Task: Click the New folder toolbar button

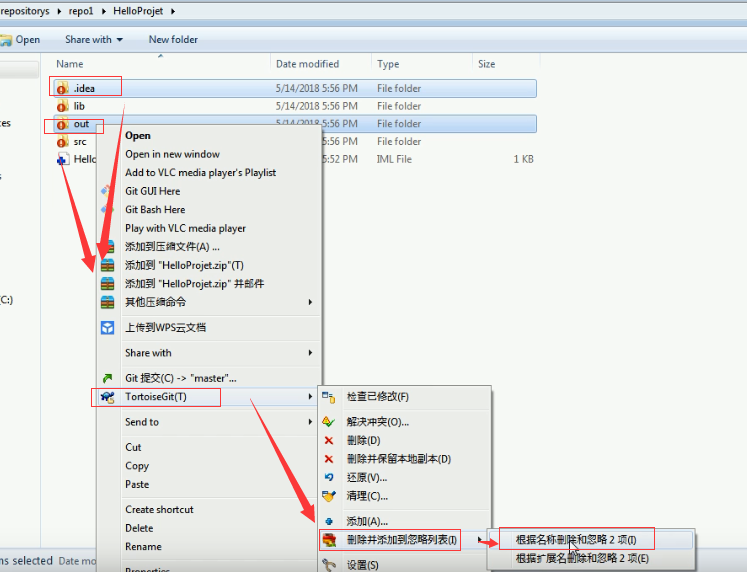Action: (173, 40)
